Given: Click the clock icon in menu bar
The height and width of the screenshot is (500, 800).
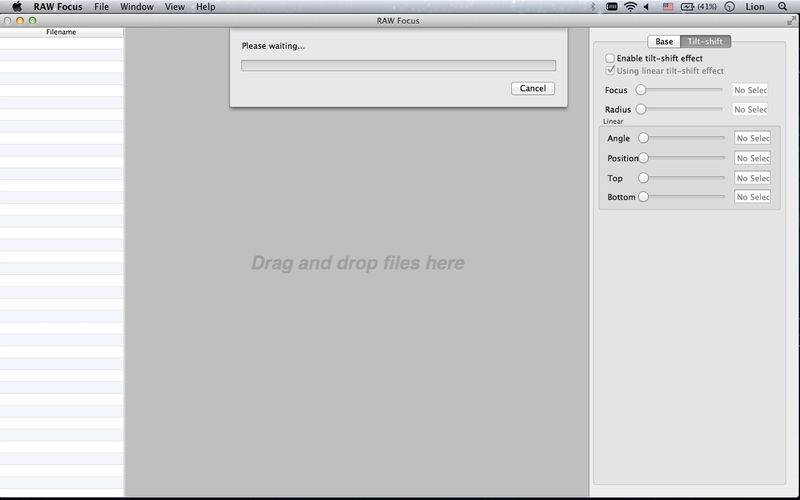Looking at the screenshot, I should 730,7.
